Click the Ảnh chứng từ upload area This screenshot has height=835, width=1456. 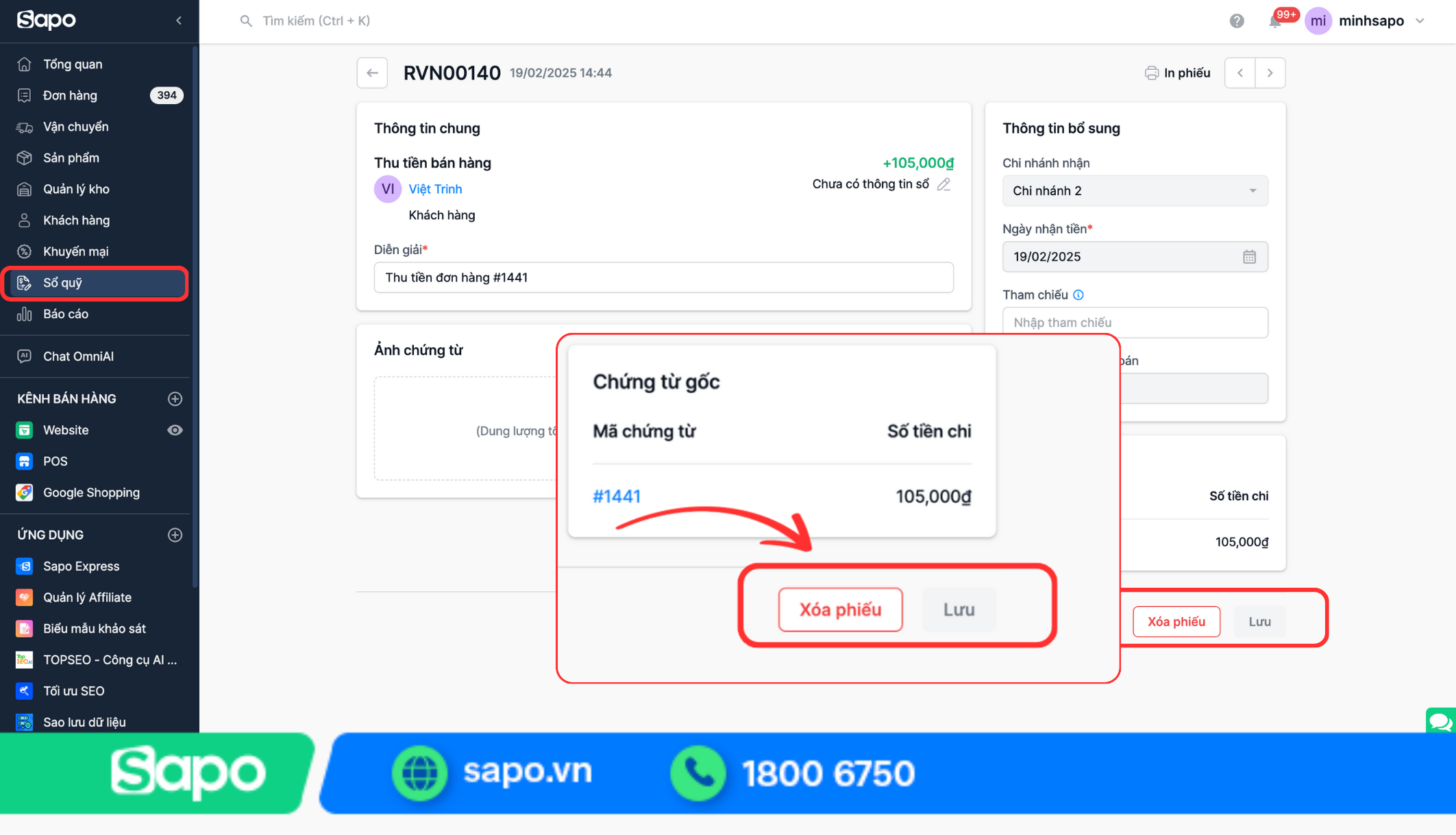pos(466,428)
